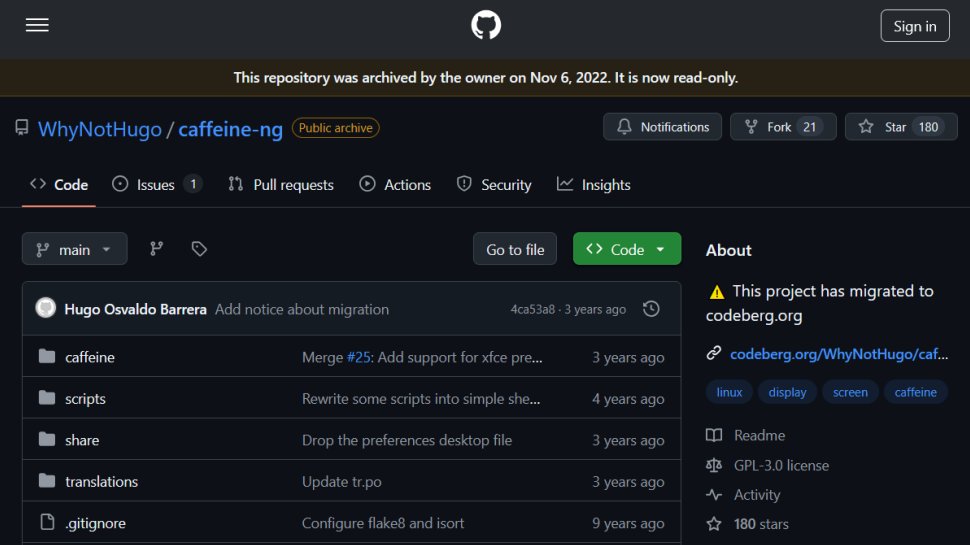Open commit 'Add notice about migration'

coord(302,309)
